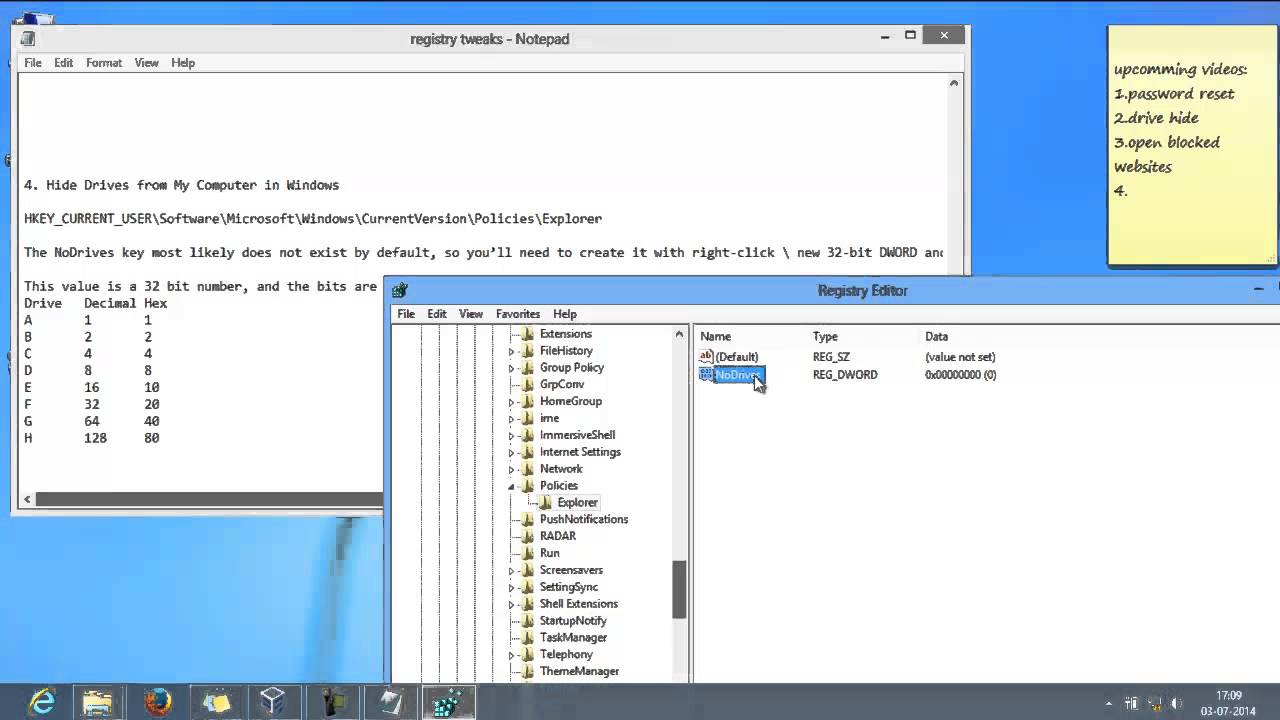Select the (Default) value name
The width and height of the screenshot is (1280, 720).
737,357
